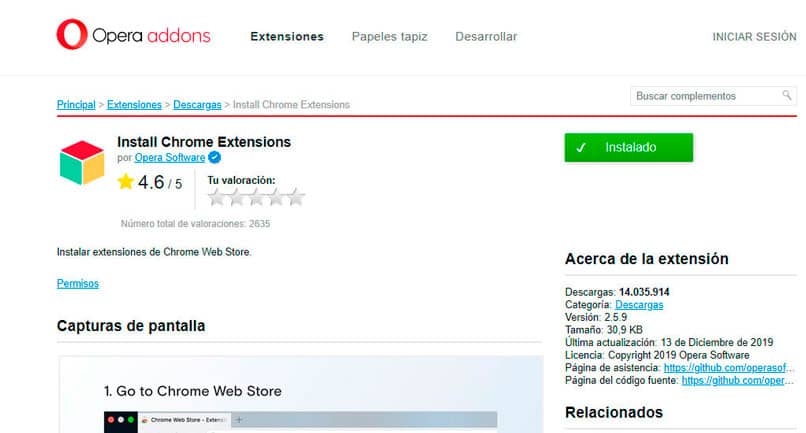Viewport: 806px width, 433px height.
Task: Follow the Extensiones breadcrumb link
Action: [134, 105]
